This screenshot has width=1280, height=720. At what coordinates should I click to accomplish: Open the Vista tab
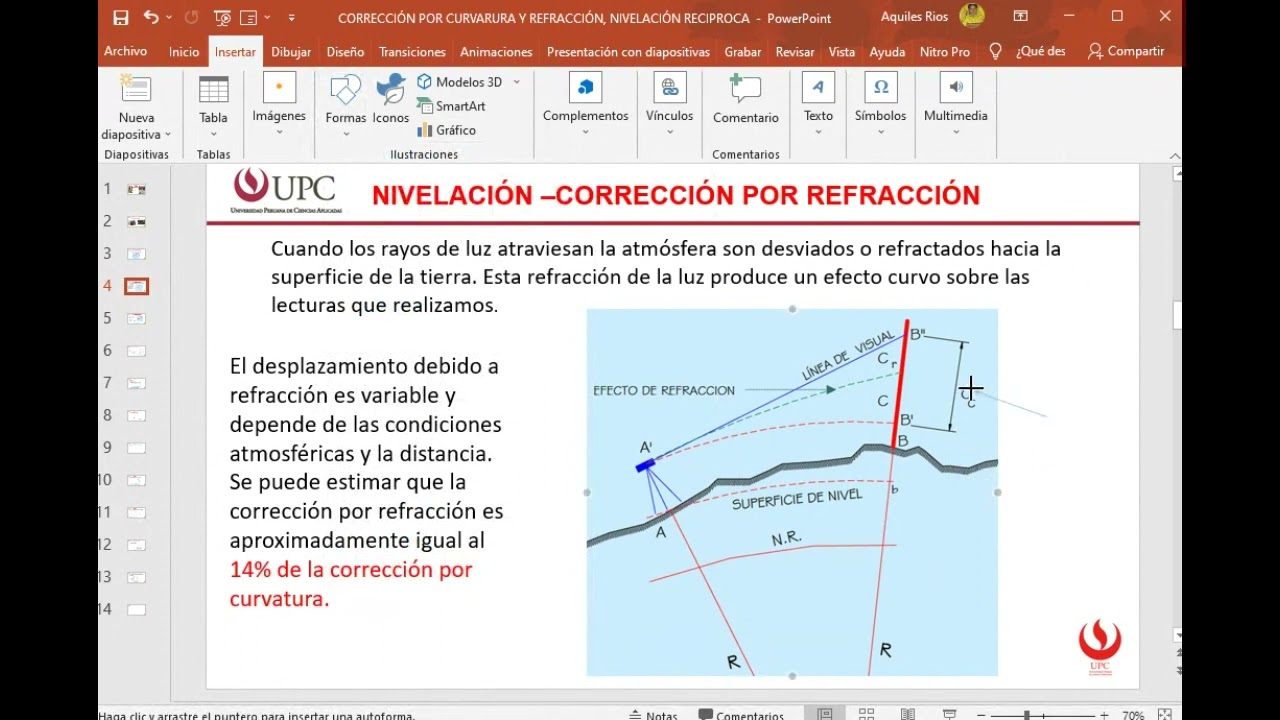point(842,52)
